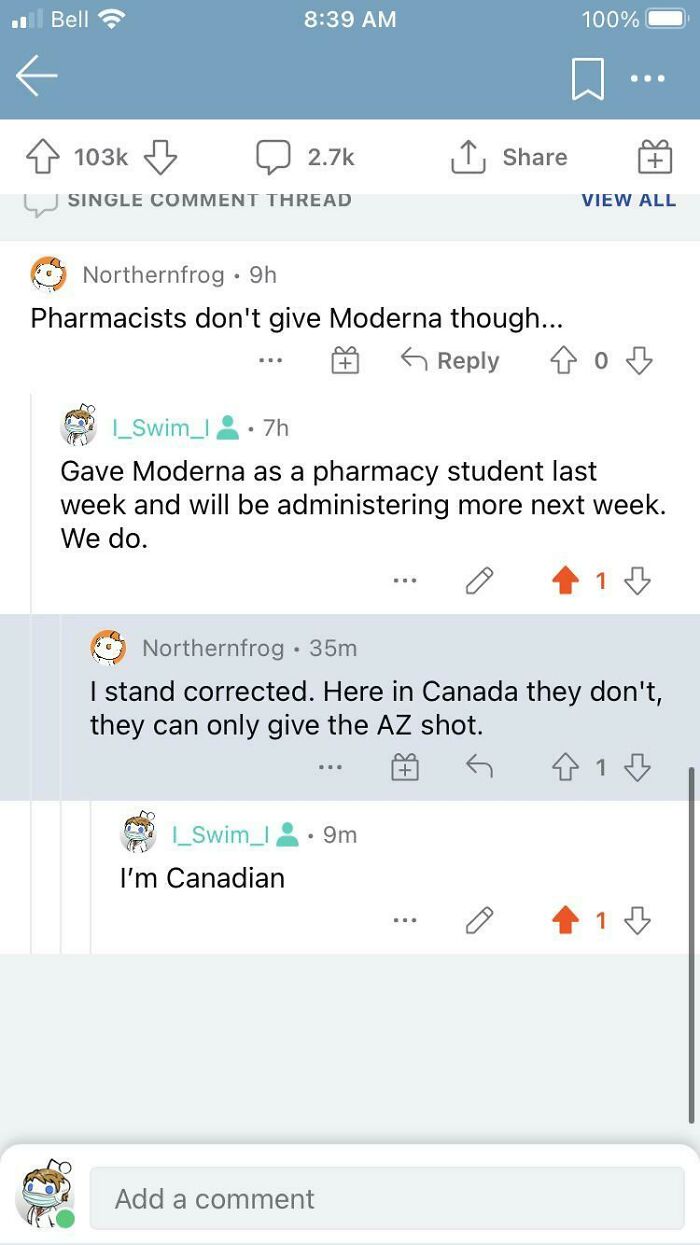Downvote the 'I'm Canadian' comment
The height and width of the screenshot is (1245, 700).
click(638, 920)
